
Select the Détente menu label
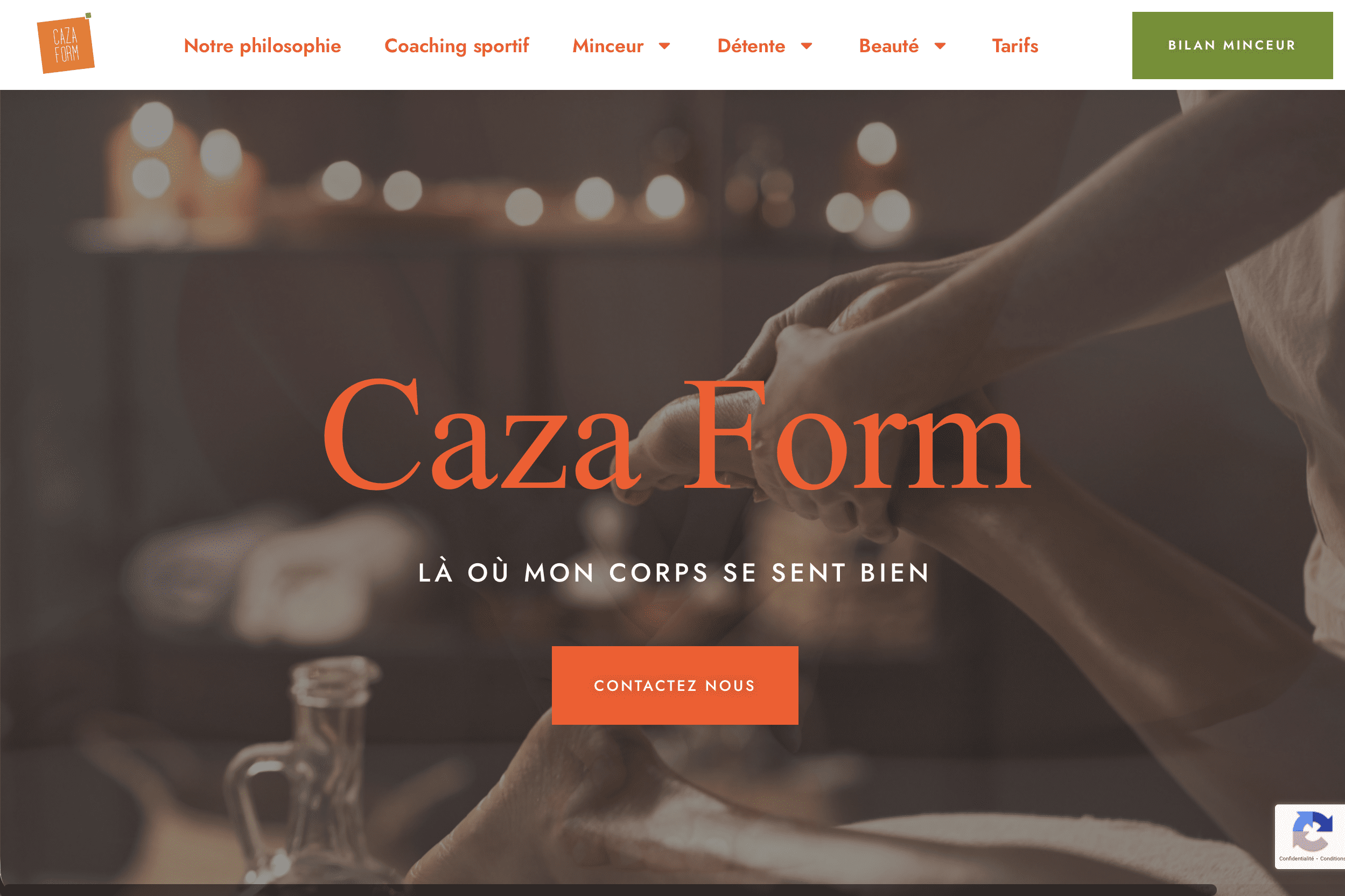751,46
